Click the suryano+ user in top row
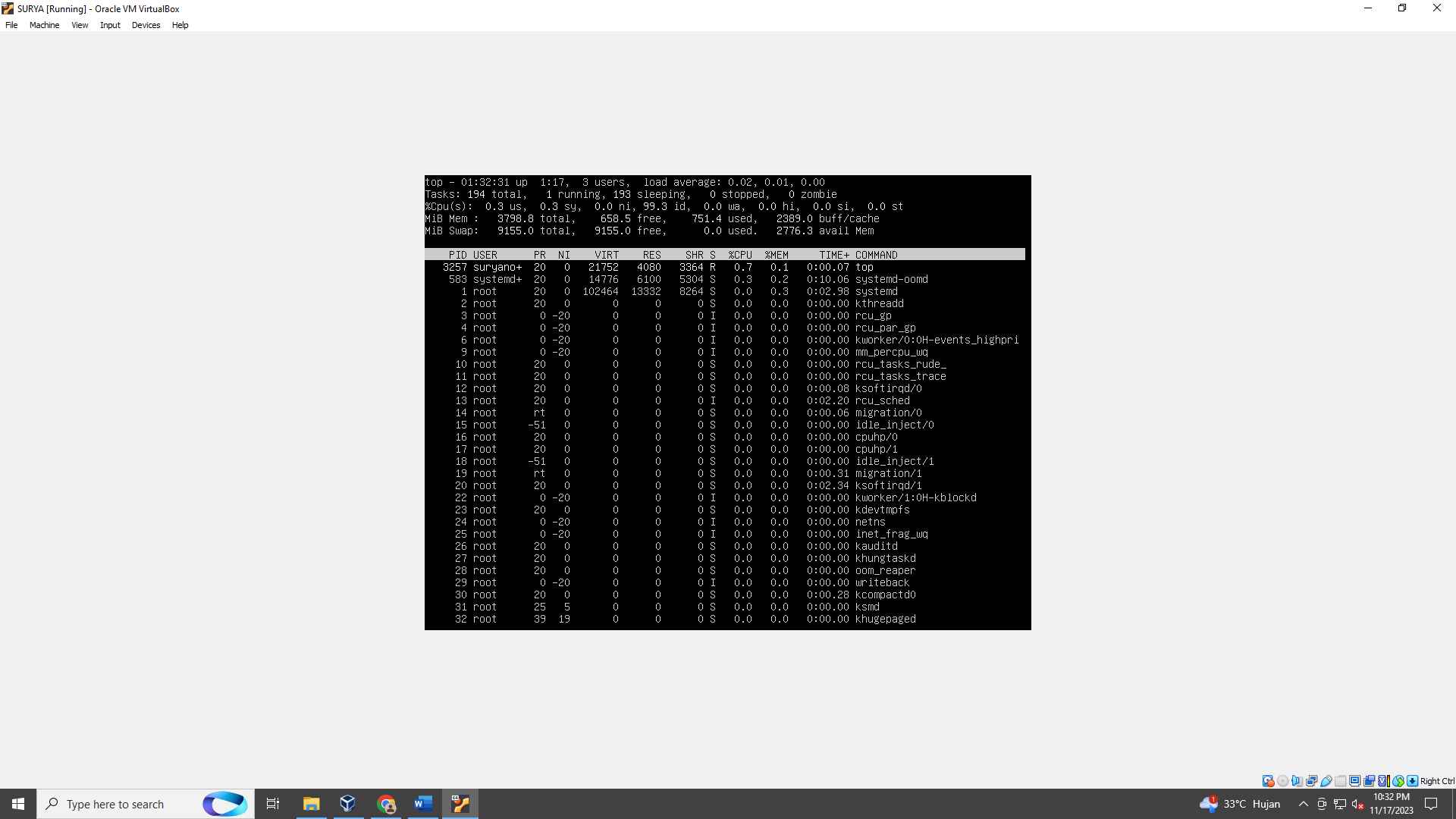Screen dimensions: 1456x819 497,267
